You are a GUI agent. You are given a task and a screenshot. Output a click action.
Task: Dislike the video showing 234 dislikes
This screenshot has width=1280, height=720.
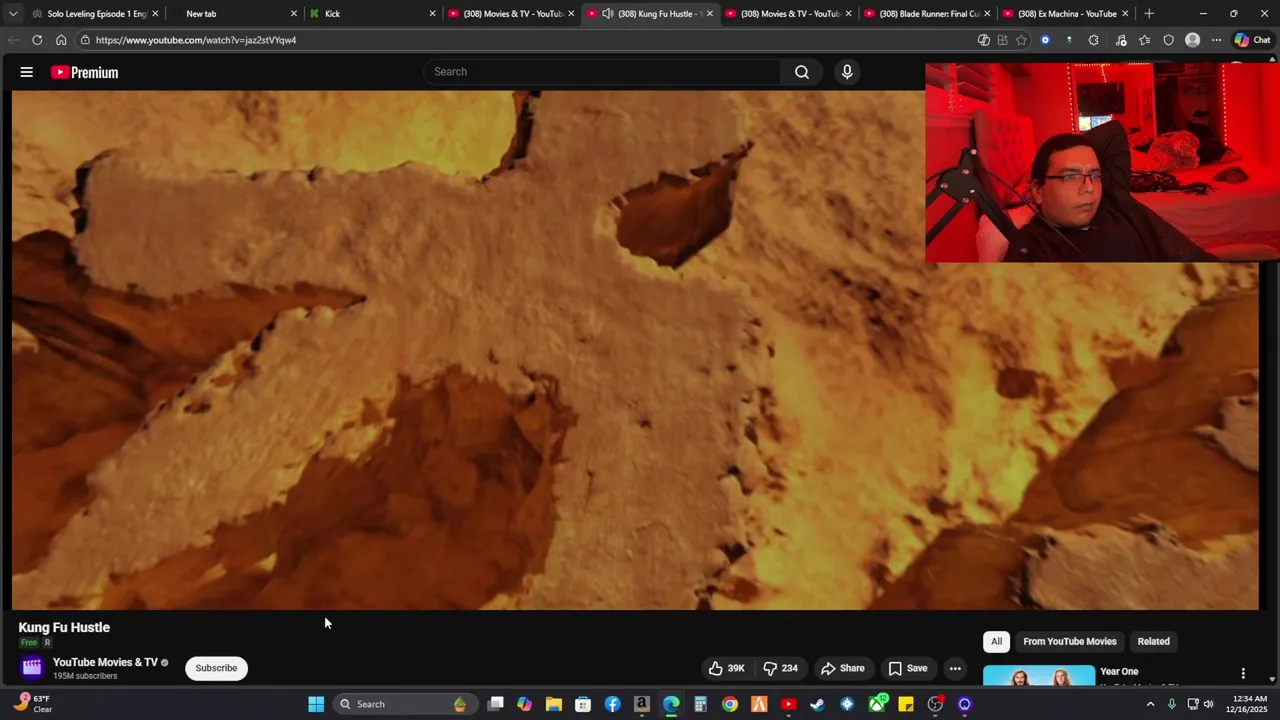tap(781, 668)
